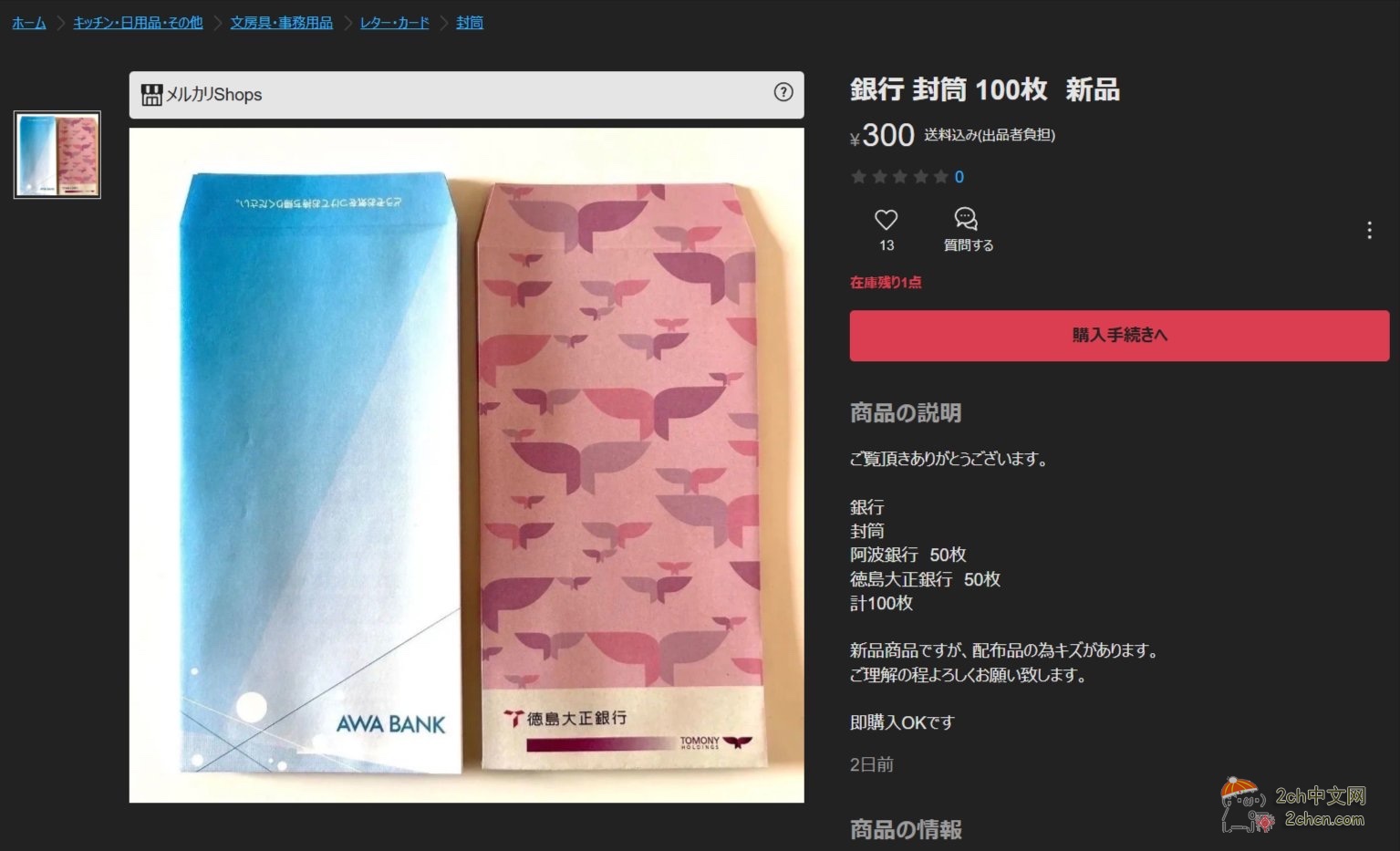Select the envelope product thumbnail
The image size is (1400, 851).
tap(57, 155)
